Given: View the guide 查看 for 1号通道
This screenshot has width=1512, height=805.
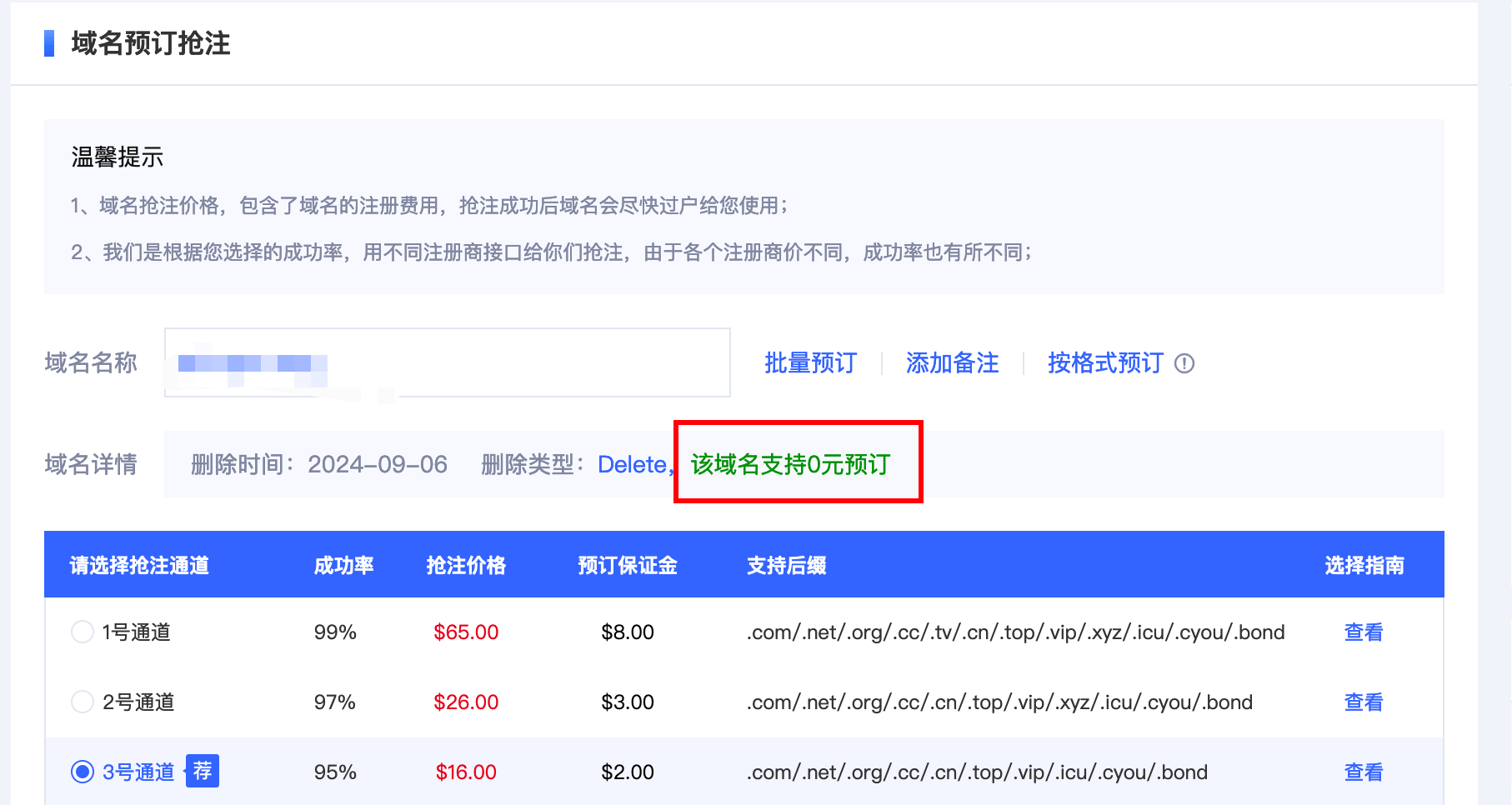Looking at the screenshot, I should tap(1363, 632).
